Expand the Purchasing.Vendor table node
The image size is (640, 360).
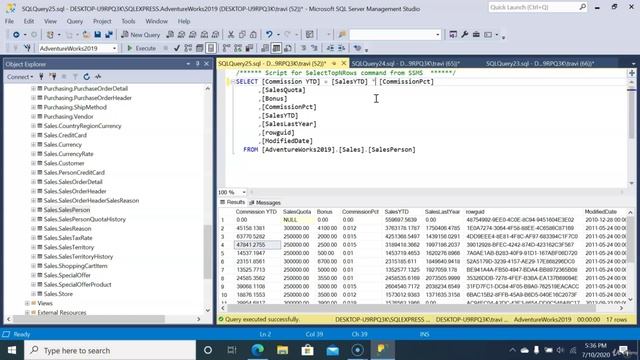33,116
